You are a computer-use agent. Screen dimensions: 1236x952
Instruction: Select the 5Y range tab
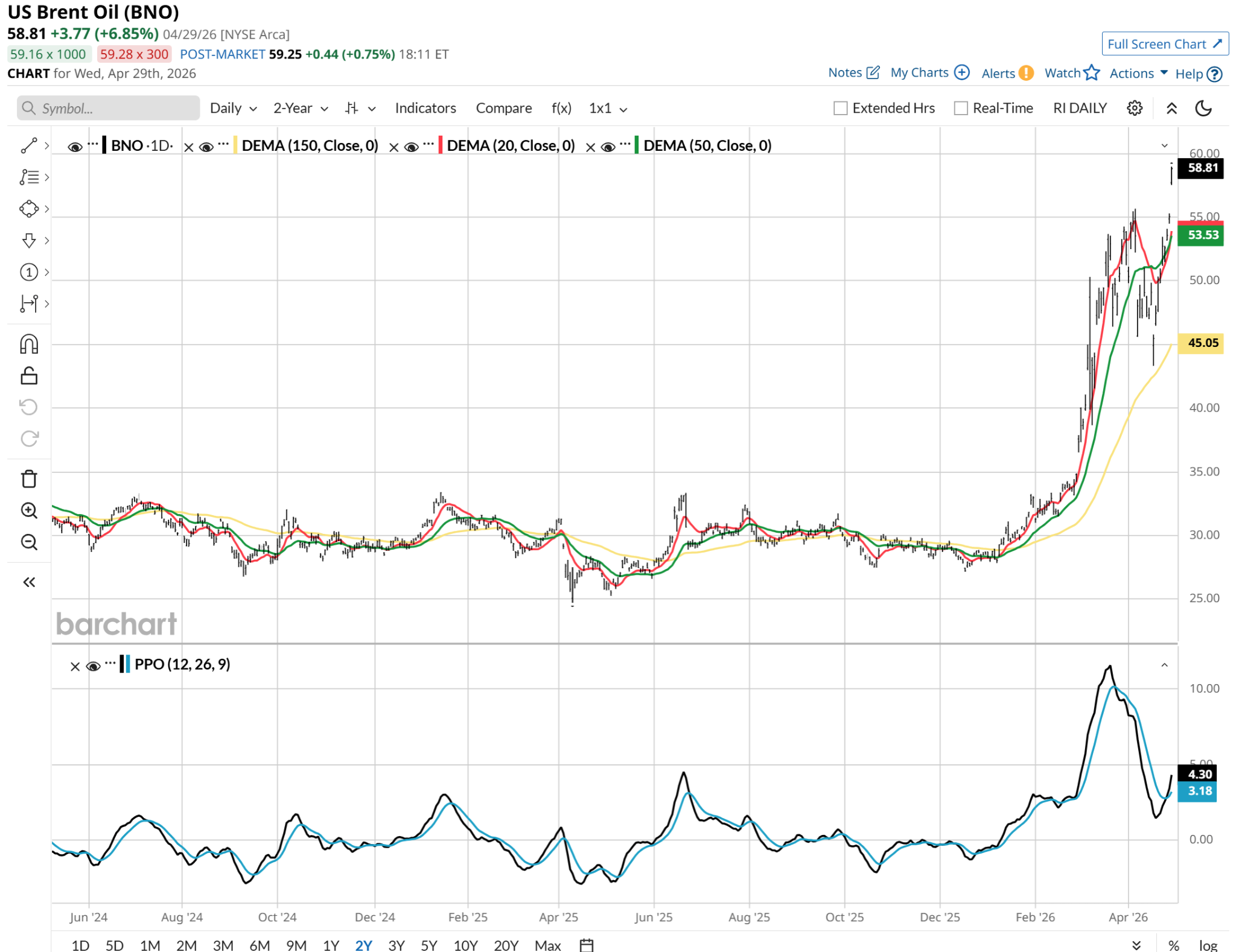coord(428,945)
